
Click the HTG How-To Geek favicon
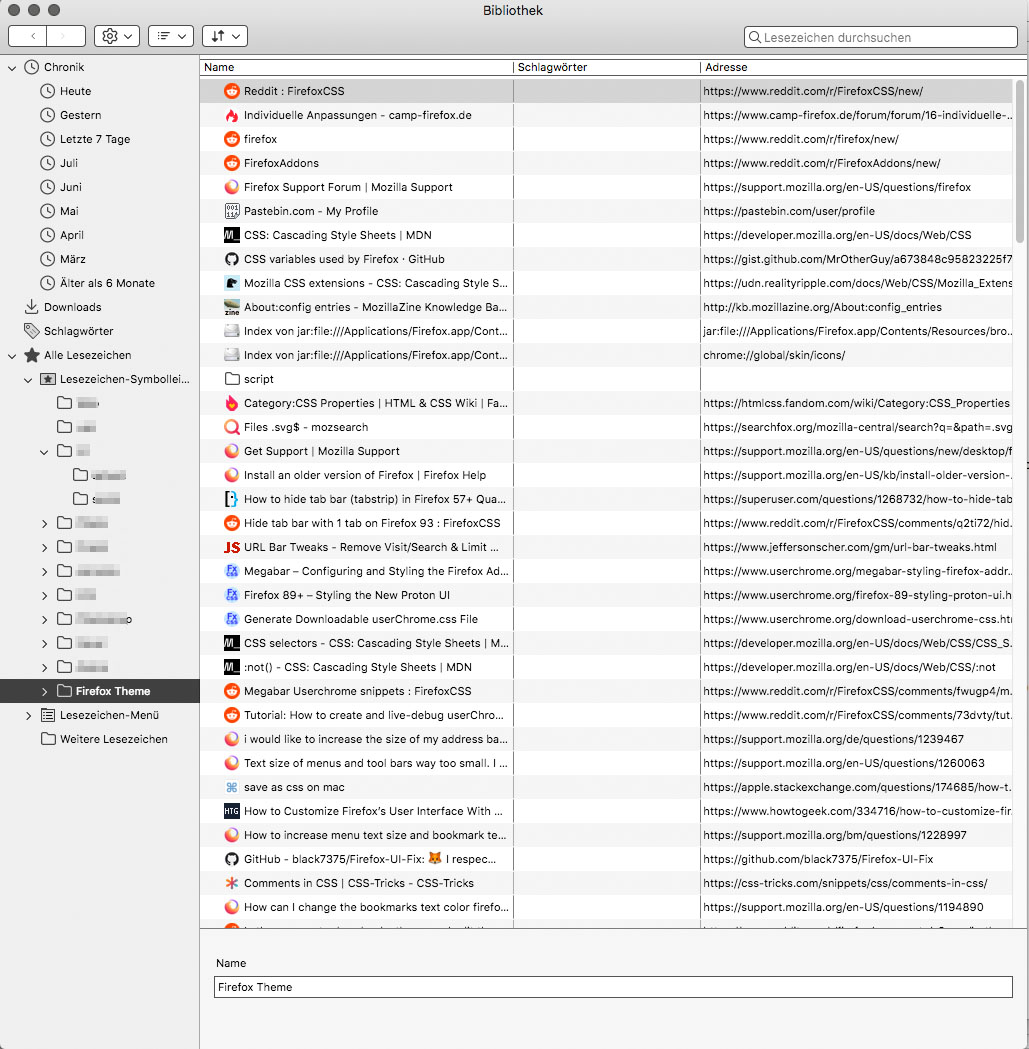pyautogui.click(x=231, y=812)
